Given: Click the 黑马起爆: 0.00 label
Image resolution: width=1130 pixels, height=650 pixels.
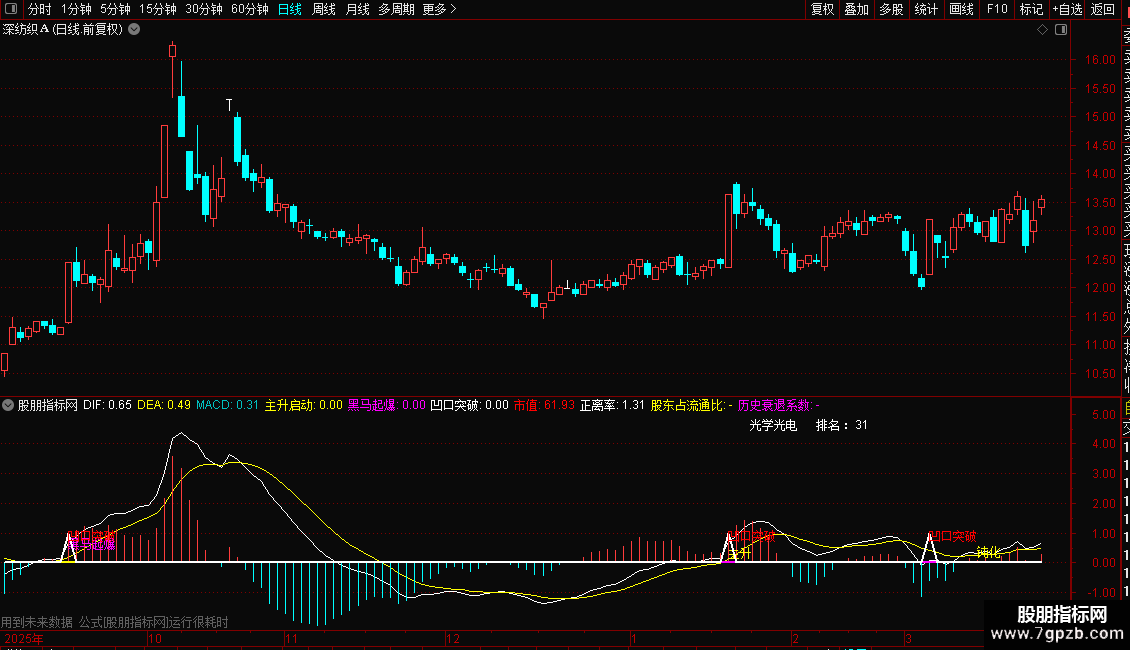Looking at the screenshot, I should (x=387, y=405).
